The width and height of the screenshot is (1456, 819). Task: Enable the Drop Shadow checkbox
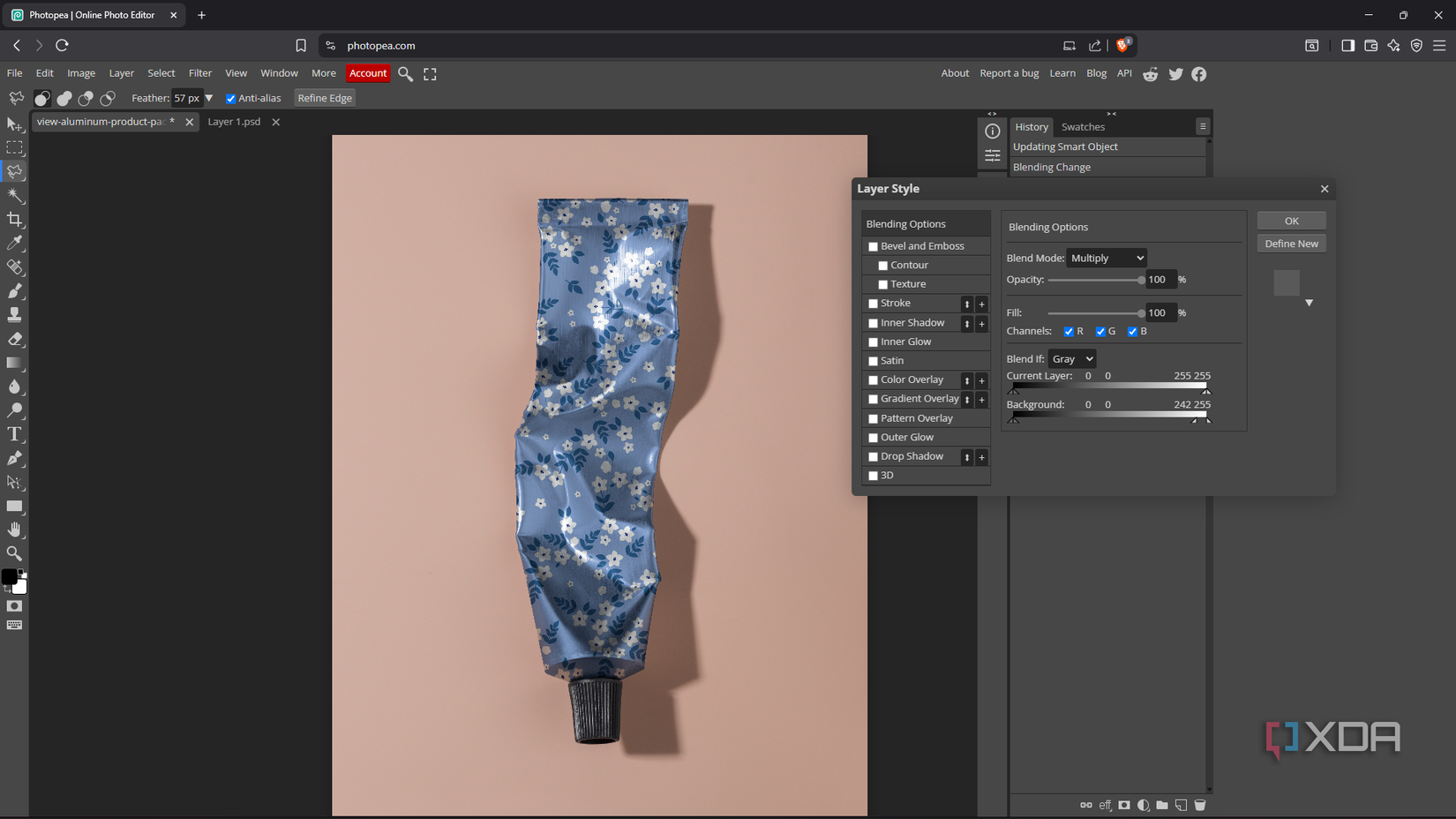[874, 456]
